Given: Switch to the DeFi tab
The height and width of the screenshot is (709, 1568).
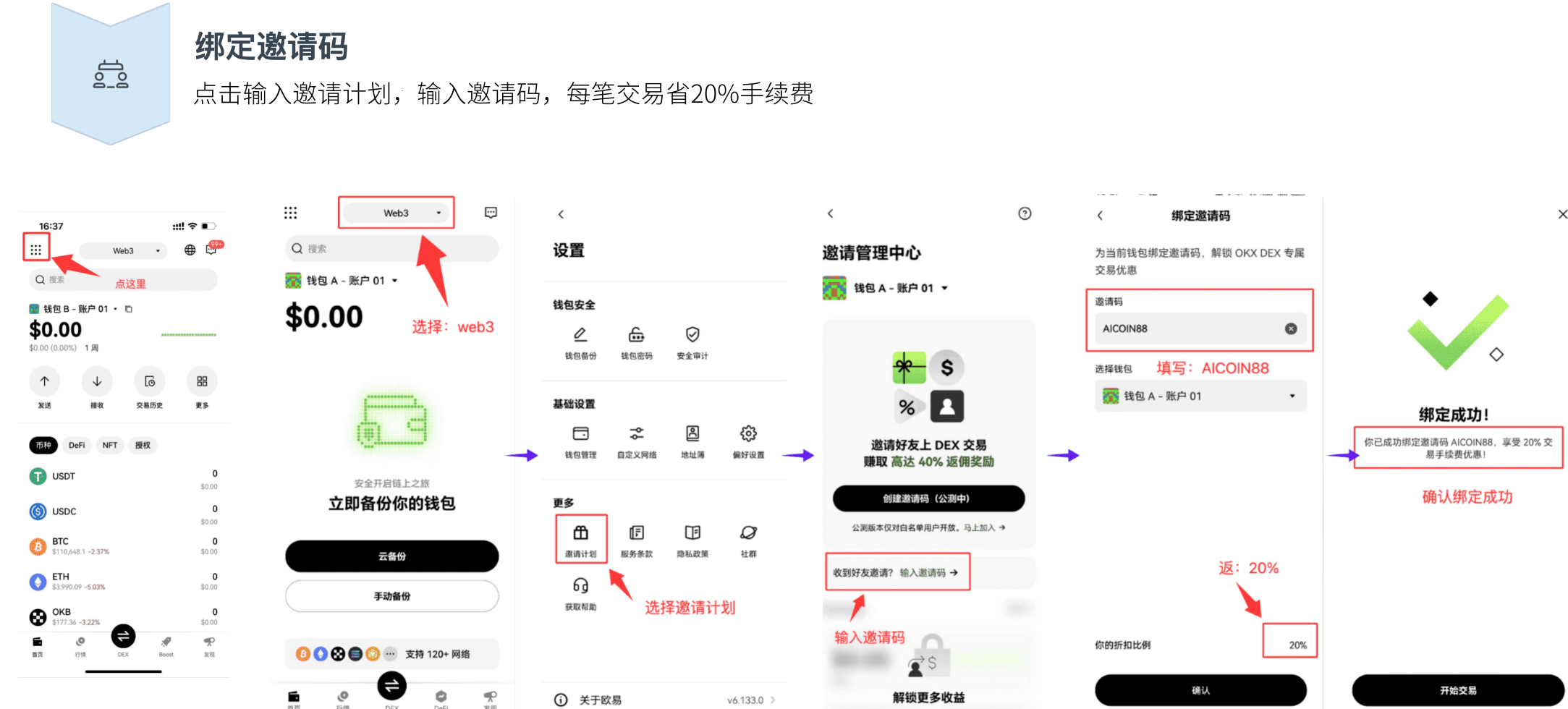Looking at the screenshot, I should [77, 445].
